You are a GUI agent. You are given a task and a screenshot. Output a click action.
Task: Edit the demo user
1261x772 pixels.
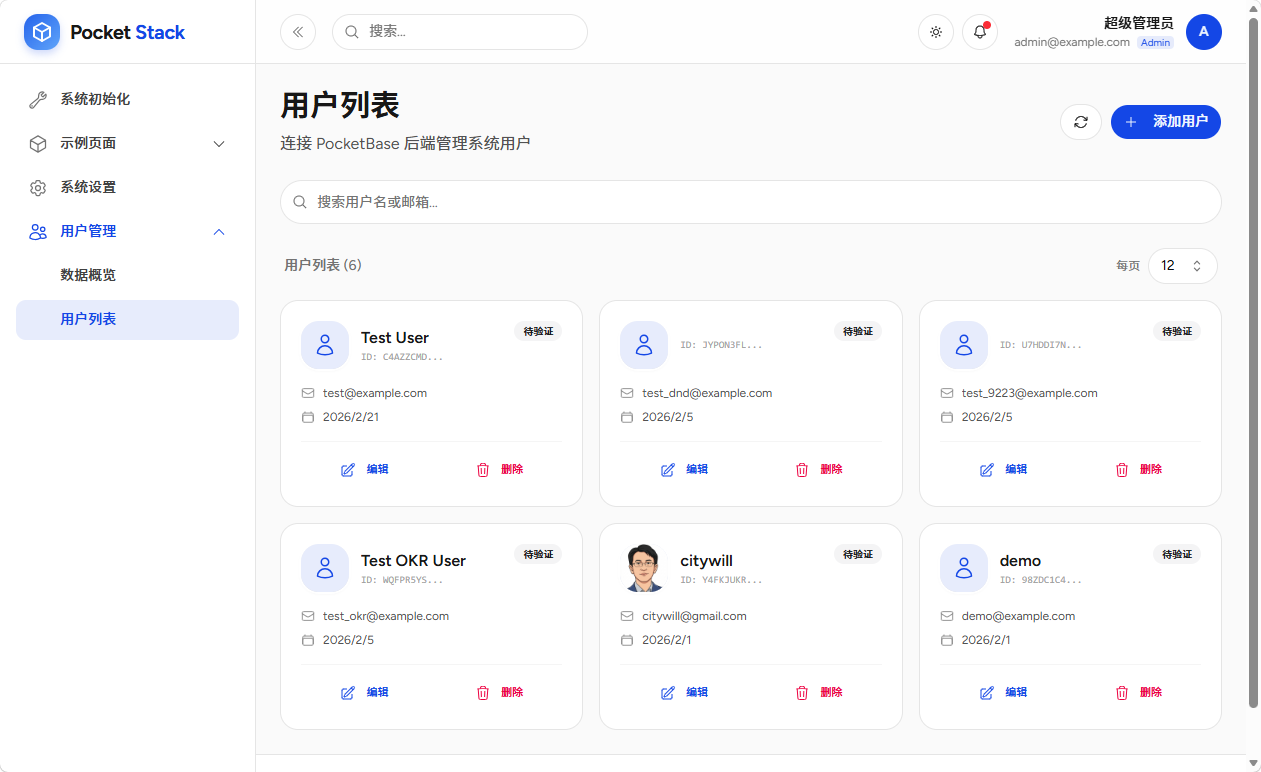pyautogui.click(x=1003, y=692)
